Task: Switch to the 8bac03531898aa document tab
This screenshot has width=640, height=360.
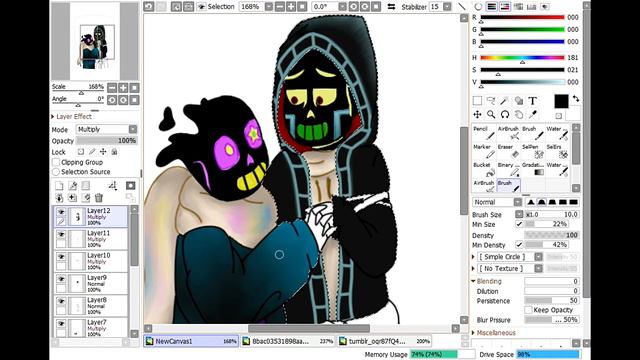Action: click(x=288, y=341)
